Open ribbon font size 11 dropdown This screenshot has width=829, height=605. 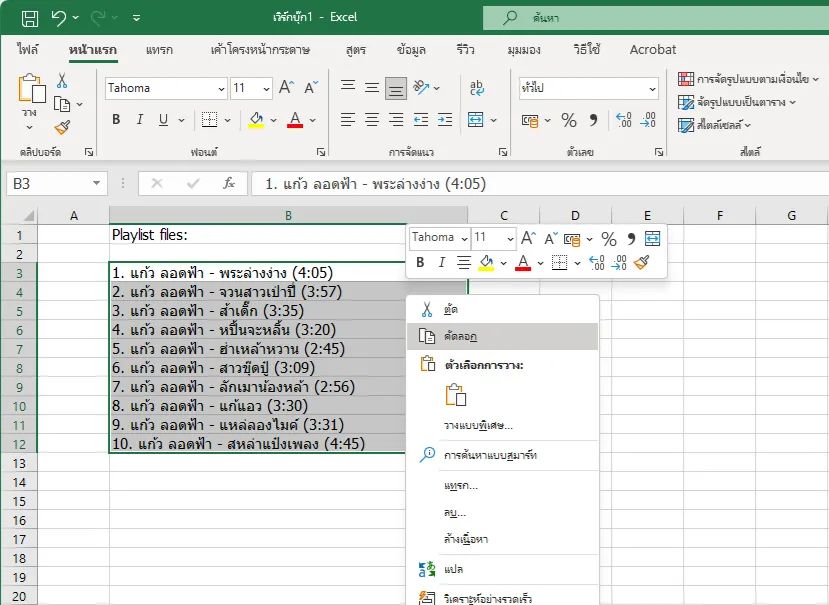pyautogui.click(x=266, y=88)
